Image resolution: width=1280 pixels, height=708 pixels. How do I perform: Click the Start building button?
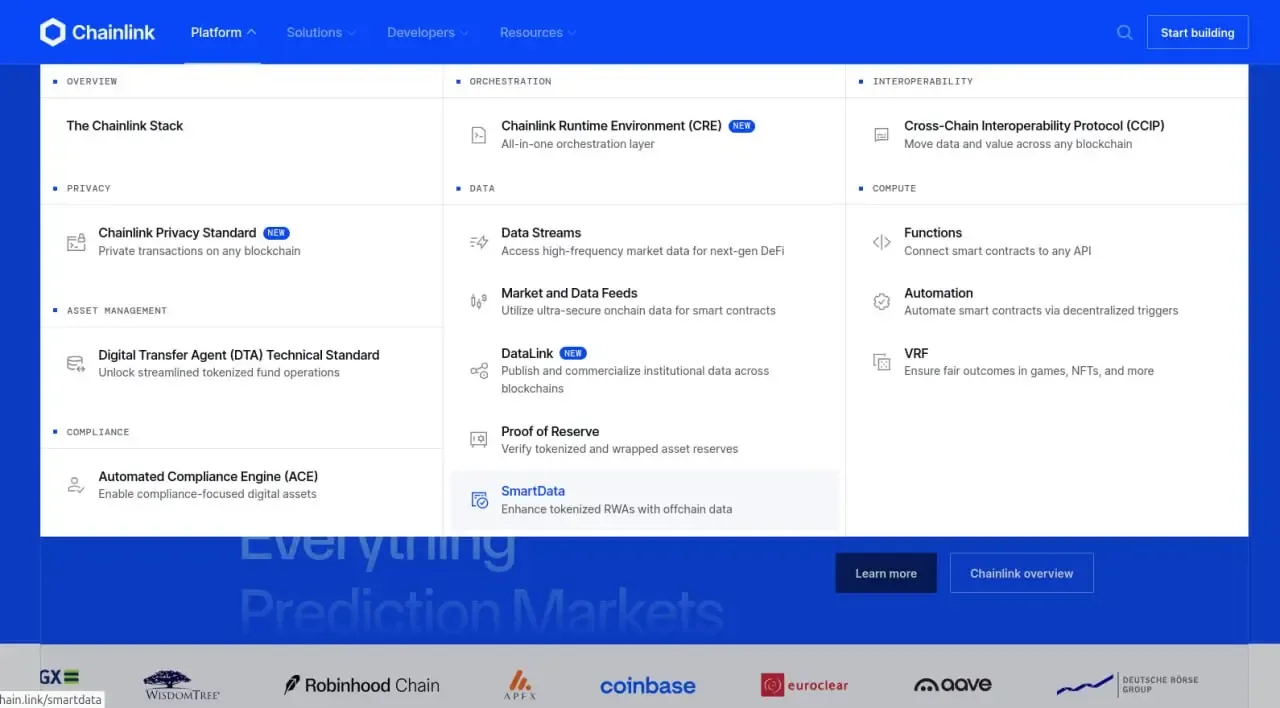pos(1197,32)
